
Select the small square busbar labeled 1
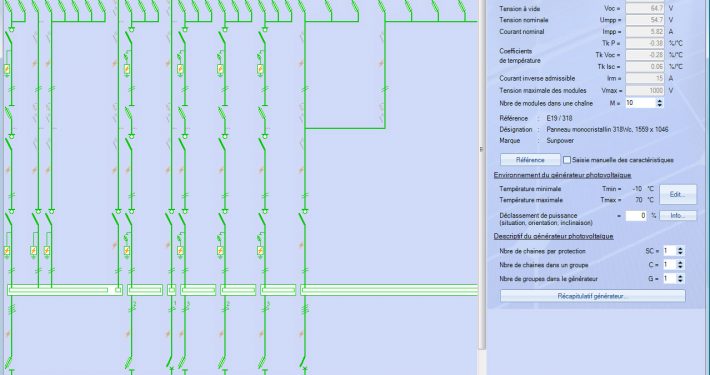click(x=172, y=290)
